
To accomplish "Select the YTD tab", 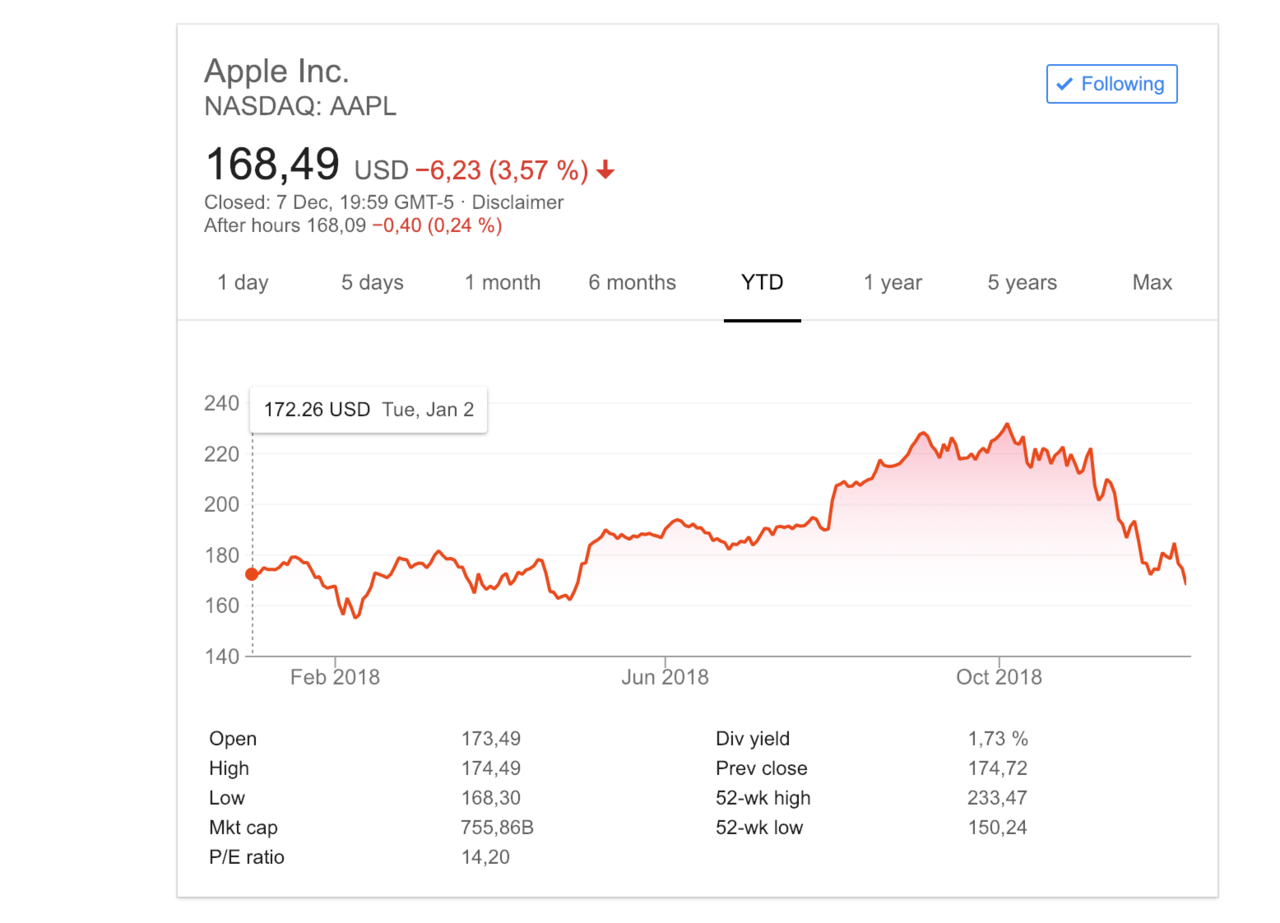I will pos(762,283).
